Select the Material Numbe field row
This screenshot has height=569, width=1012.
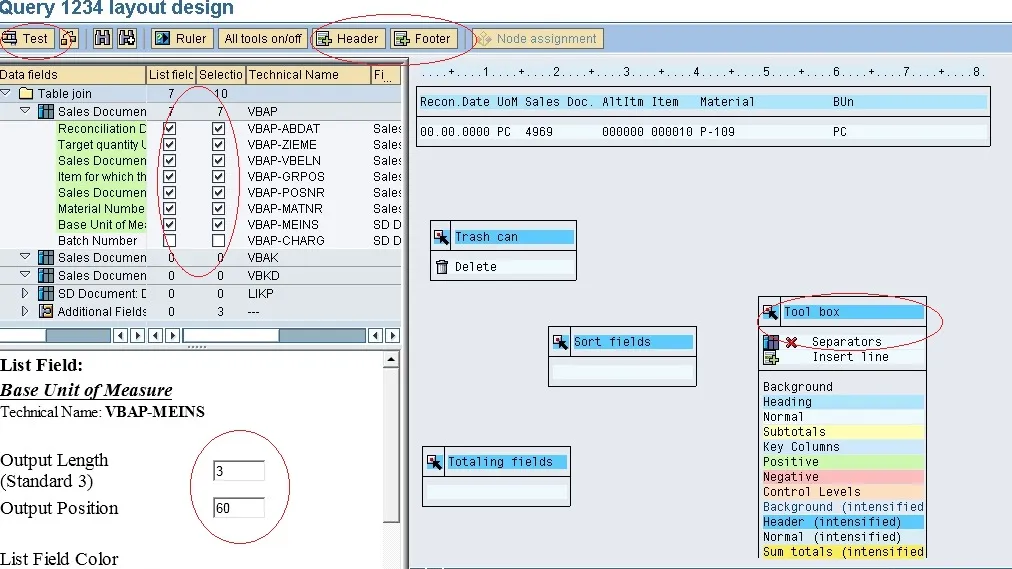tap(101, 208)
